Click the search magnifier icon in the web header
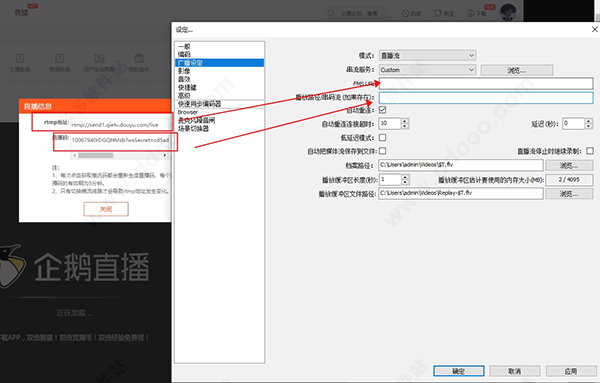 [x=331, y=13]
